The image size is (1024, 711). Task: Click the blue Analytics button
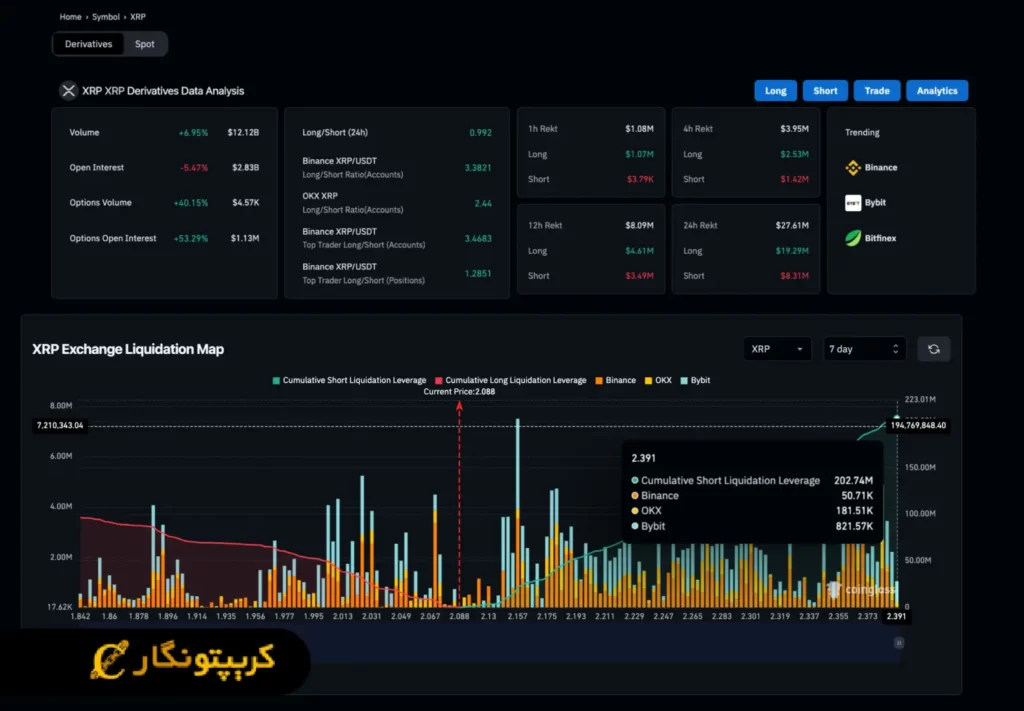937,91
